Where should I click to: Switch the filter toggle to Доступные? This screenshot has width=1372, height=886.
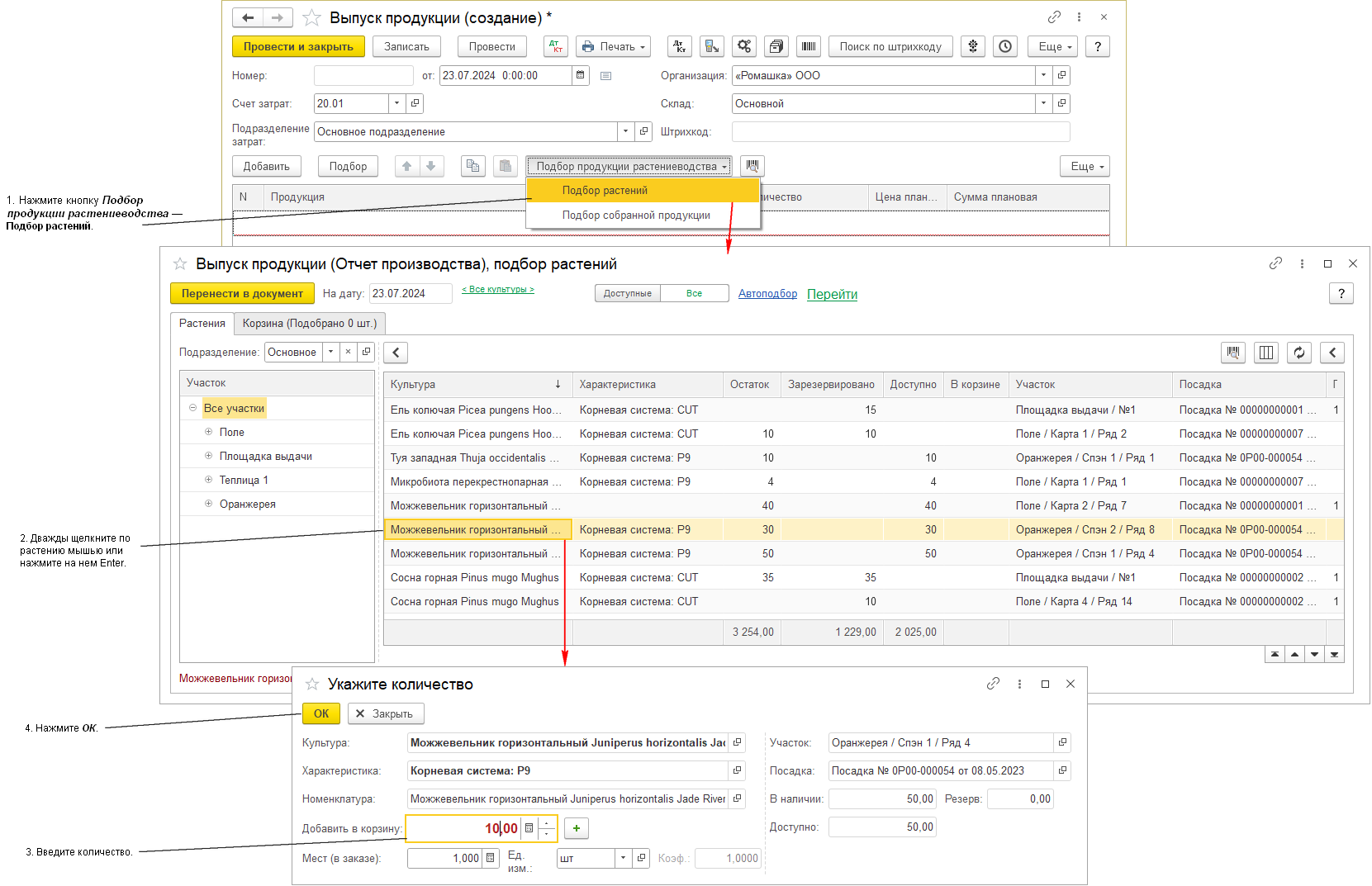627,293
